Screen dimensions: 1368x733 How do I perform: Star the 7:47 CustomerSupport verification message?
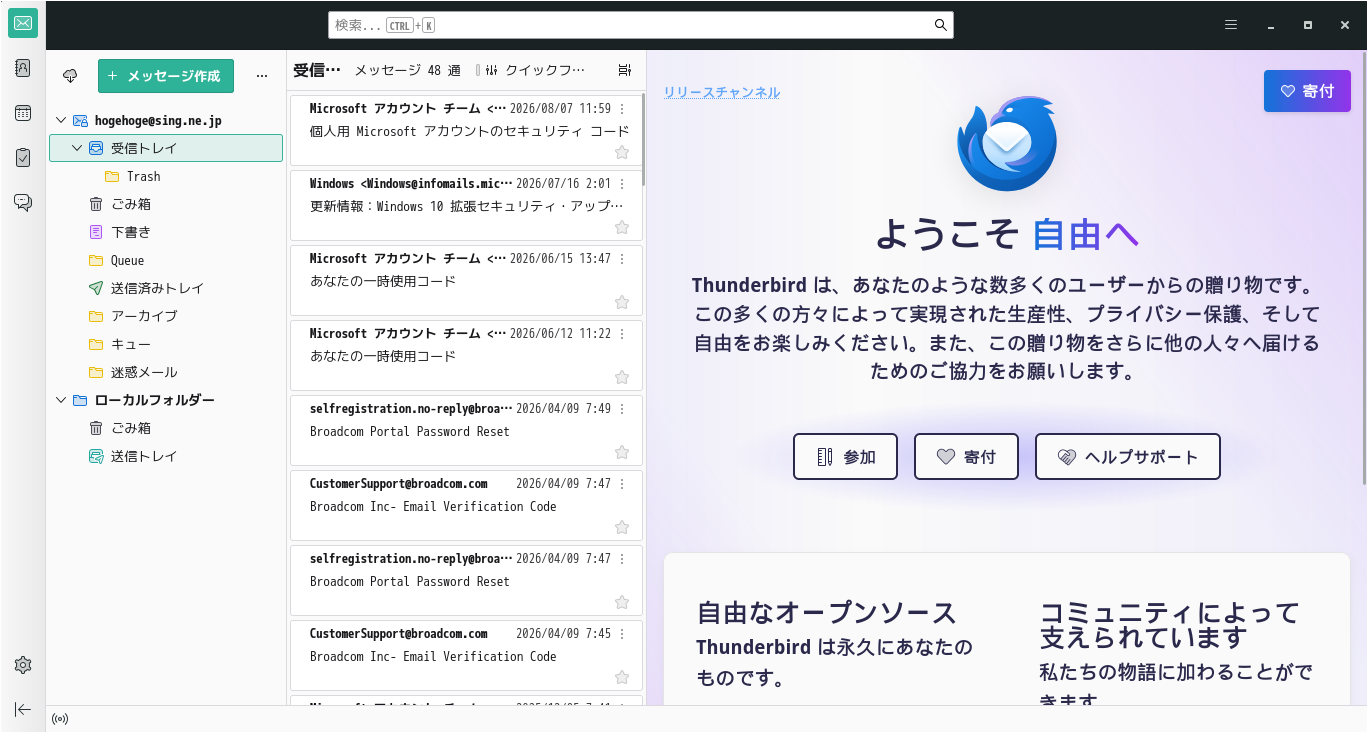pos(622,527)
